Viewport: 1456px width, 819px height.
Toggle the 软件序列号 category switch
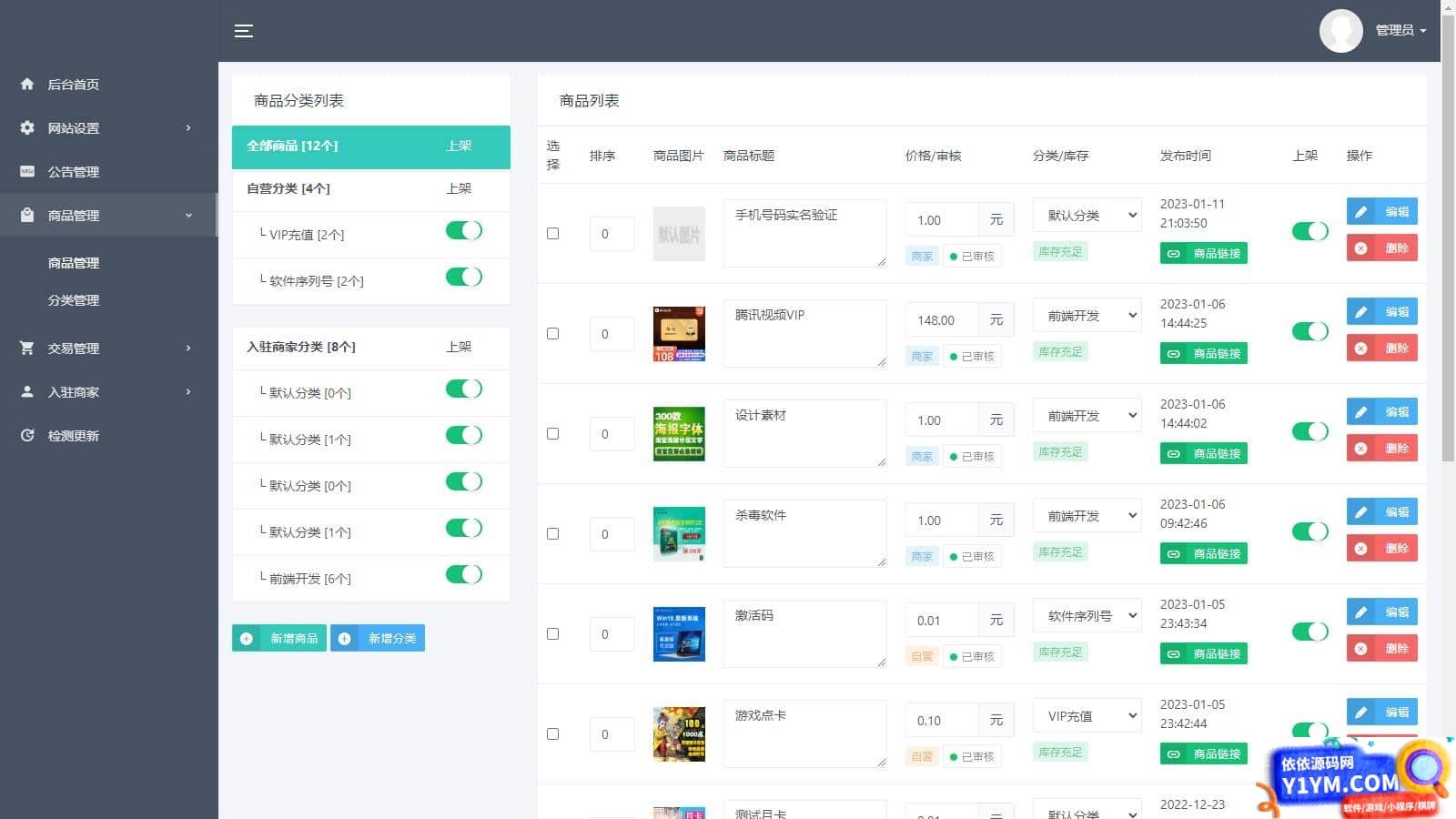point(464,277)
